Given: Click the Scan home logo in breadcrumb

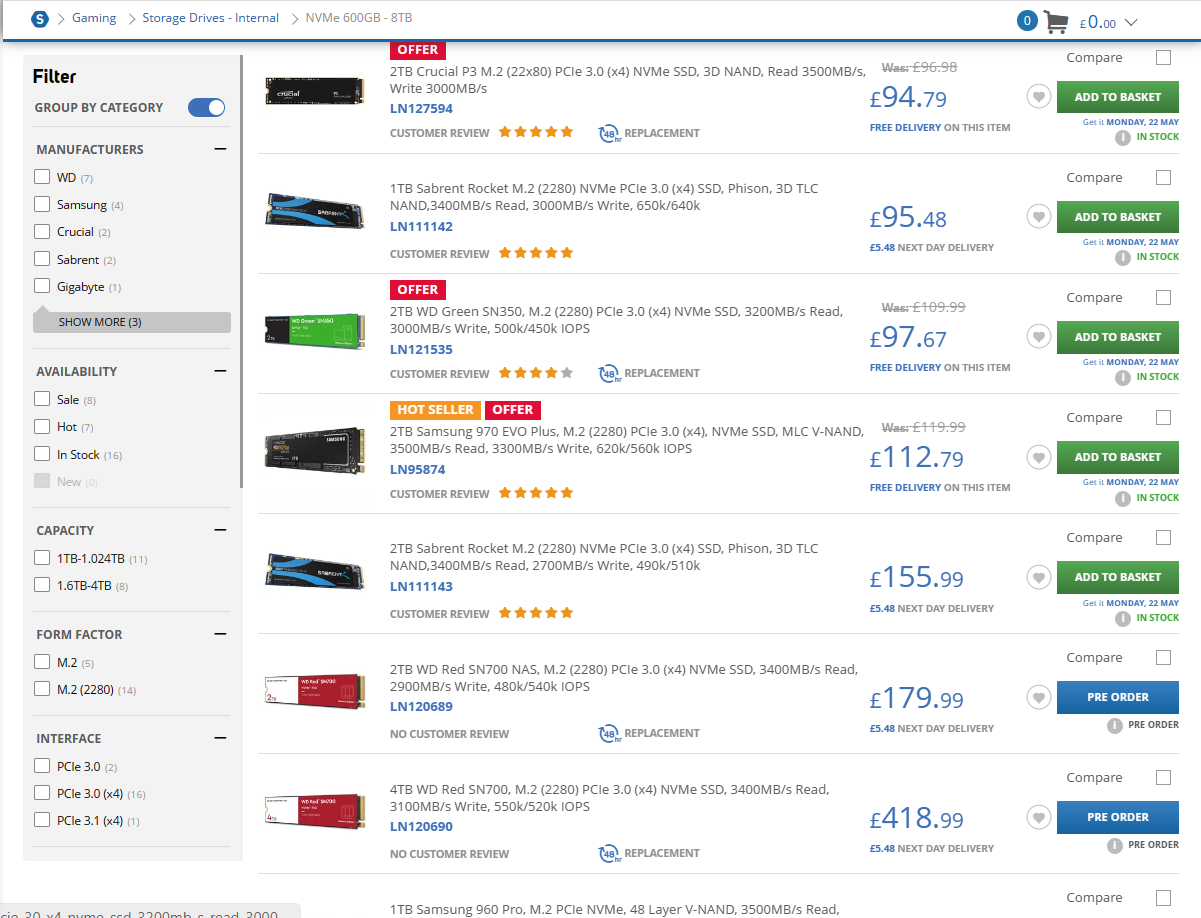Looking at the screenshot, I should point(38,18).
